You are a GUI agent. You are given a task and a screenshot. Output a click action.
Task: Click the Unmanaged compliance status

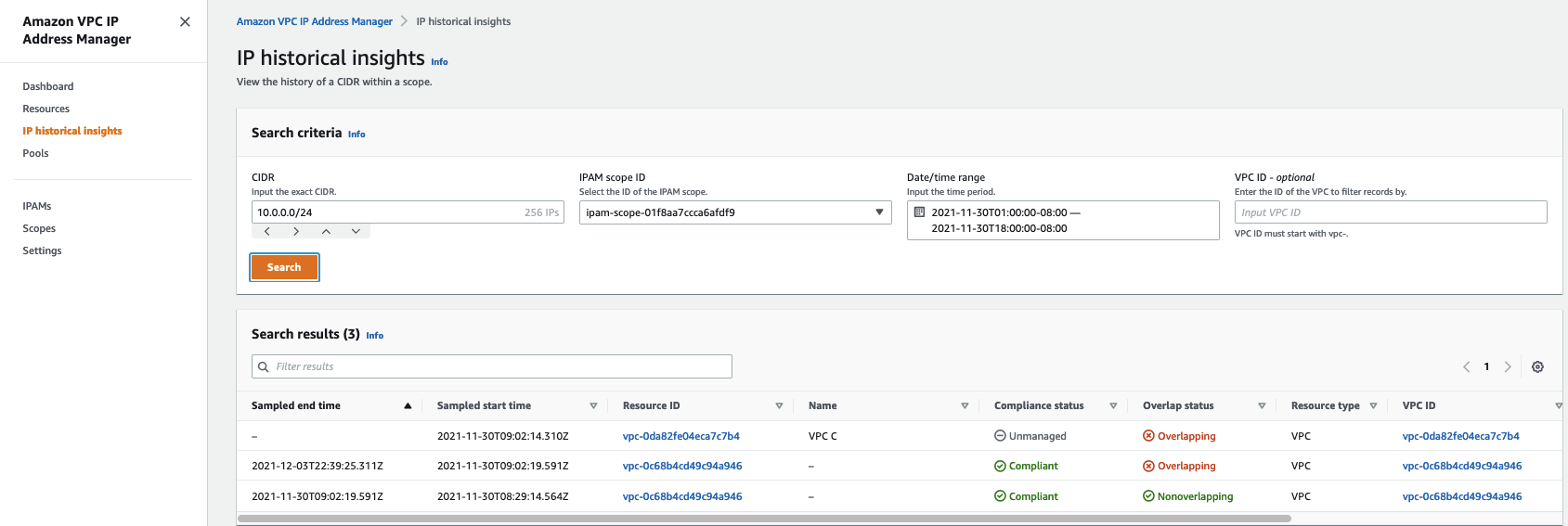click(x=1030, y=436)
